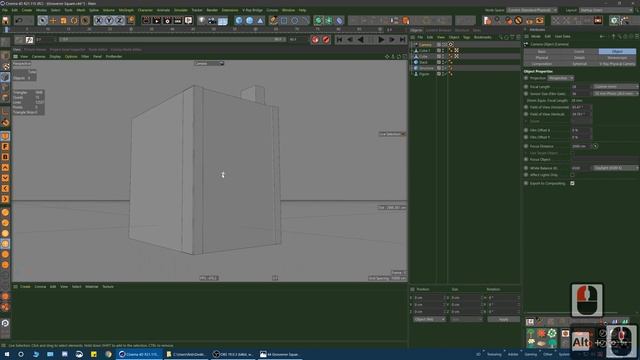Open the Projection dropdown
This screenshot has width=640, height=360.
[560, 78]
